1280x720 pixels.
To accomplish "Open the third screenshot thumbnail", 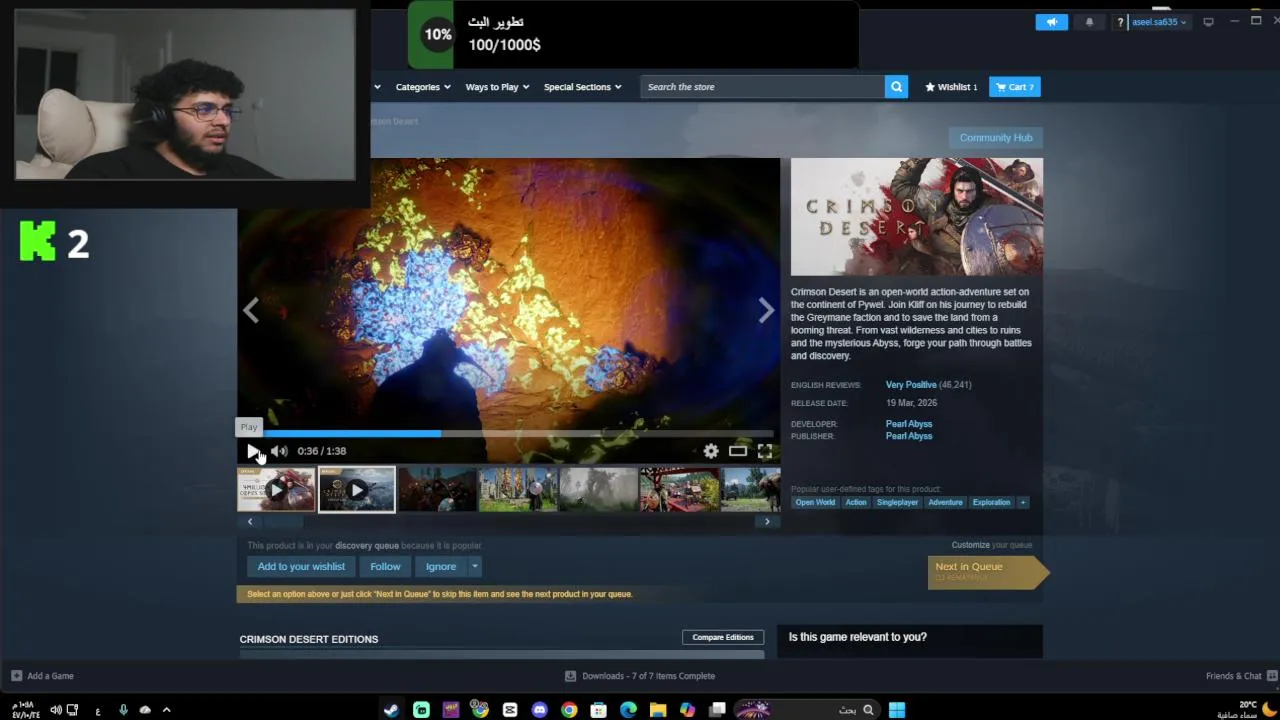I will click(598, 490).
